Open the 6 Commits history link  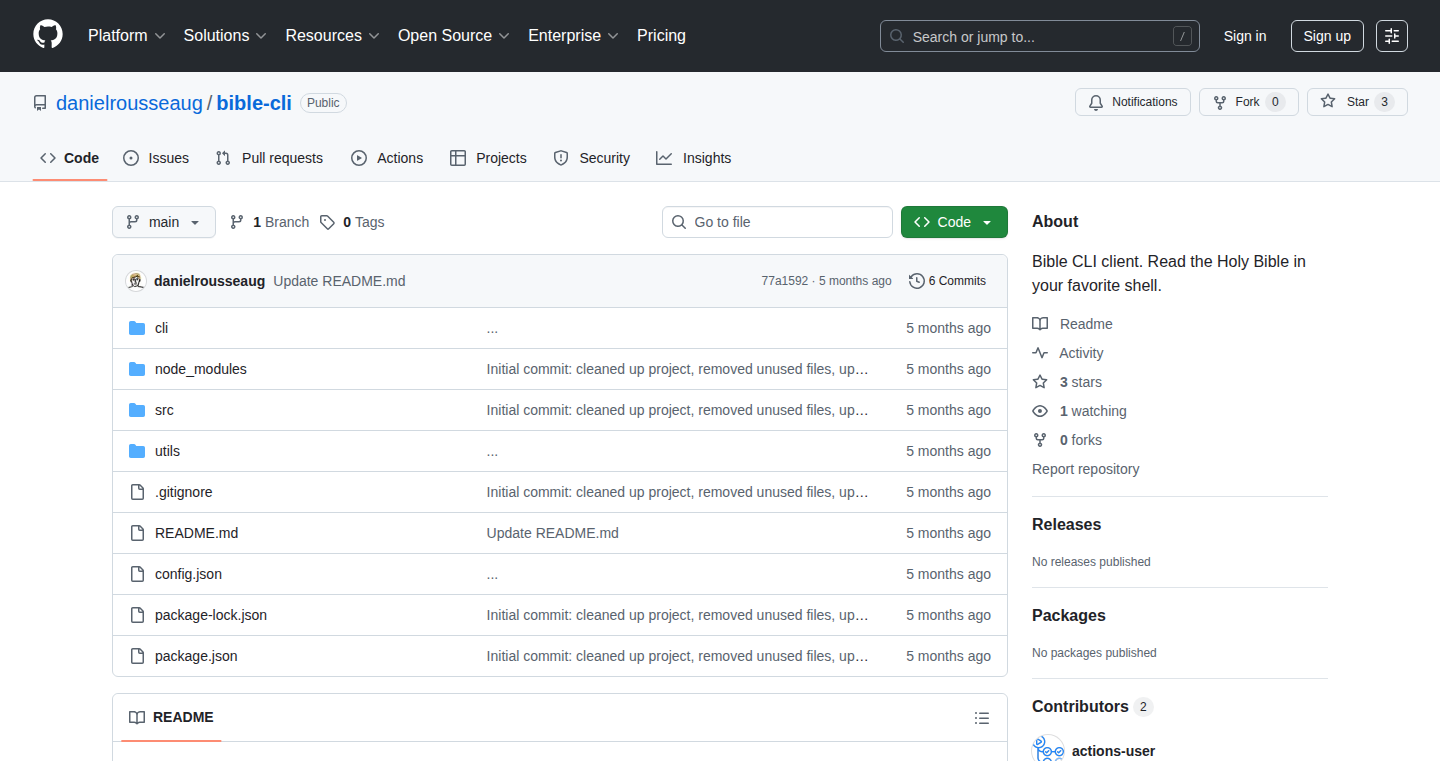tap(947, 281)
